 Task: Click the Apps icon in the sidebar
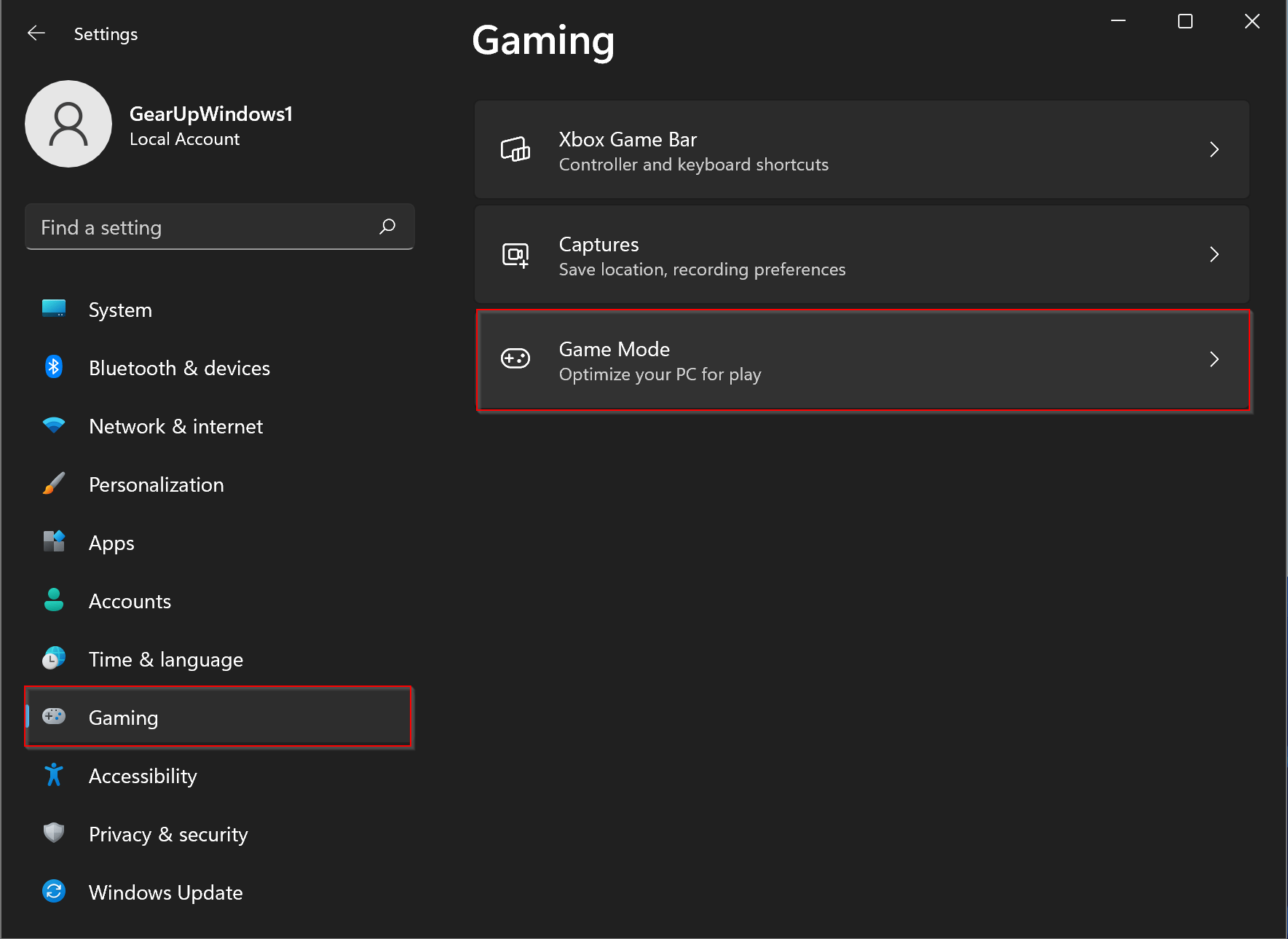click(x=53, y=542)
